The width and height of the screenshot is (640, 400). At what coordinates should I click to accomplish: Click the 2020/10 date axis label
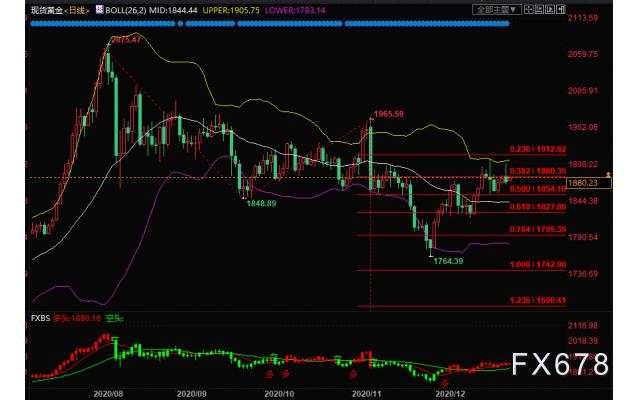point(279,394)
